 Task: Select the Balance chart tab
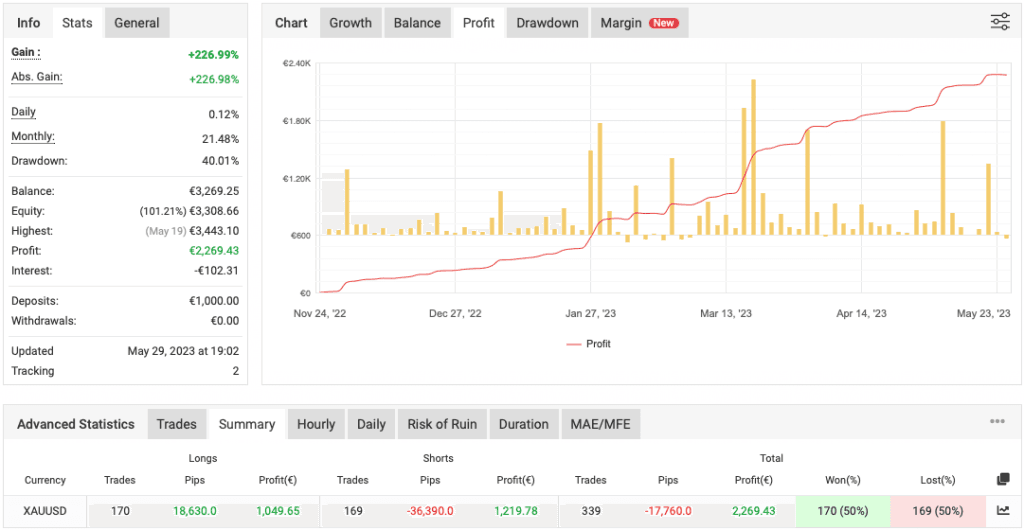[x=417, y=23]
